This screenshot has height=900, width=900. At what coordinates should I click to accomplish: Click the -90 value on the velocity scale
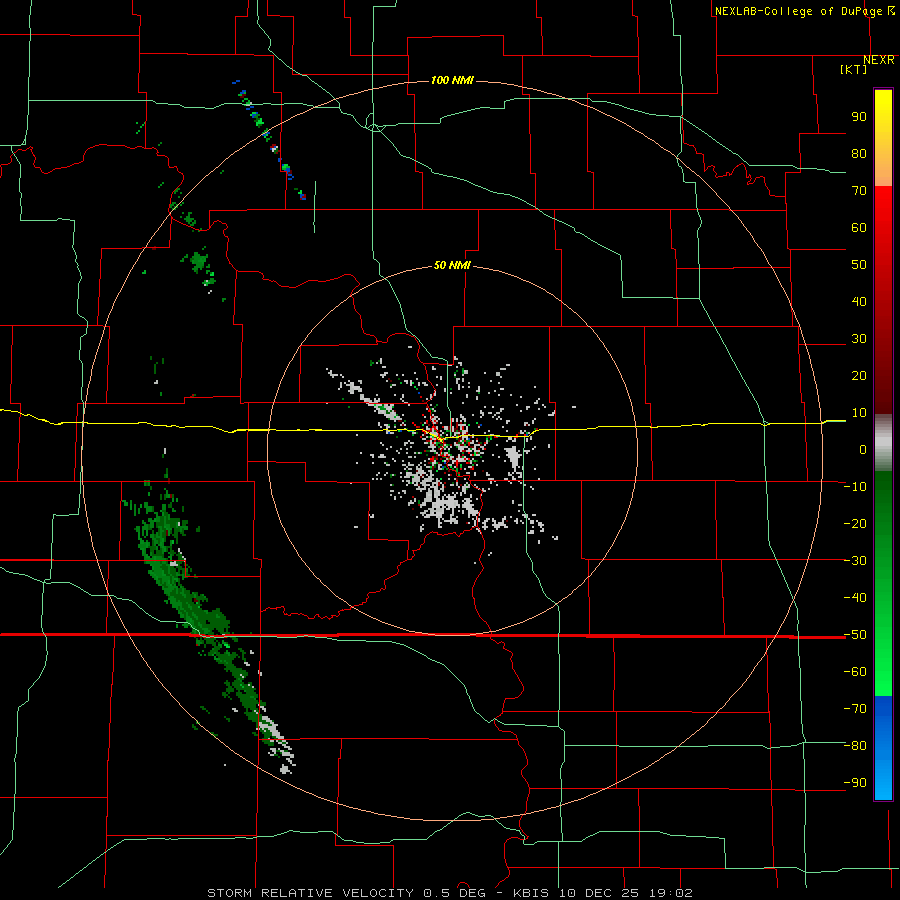(855, 783)
